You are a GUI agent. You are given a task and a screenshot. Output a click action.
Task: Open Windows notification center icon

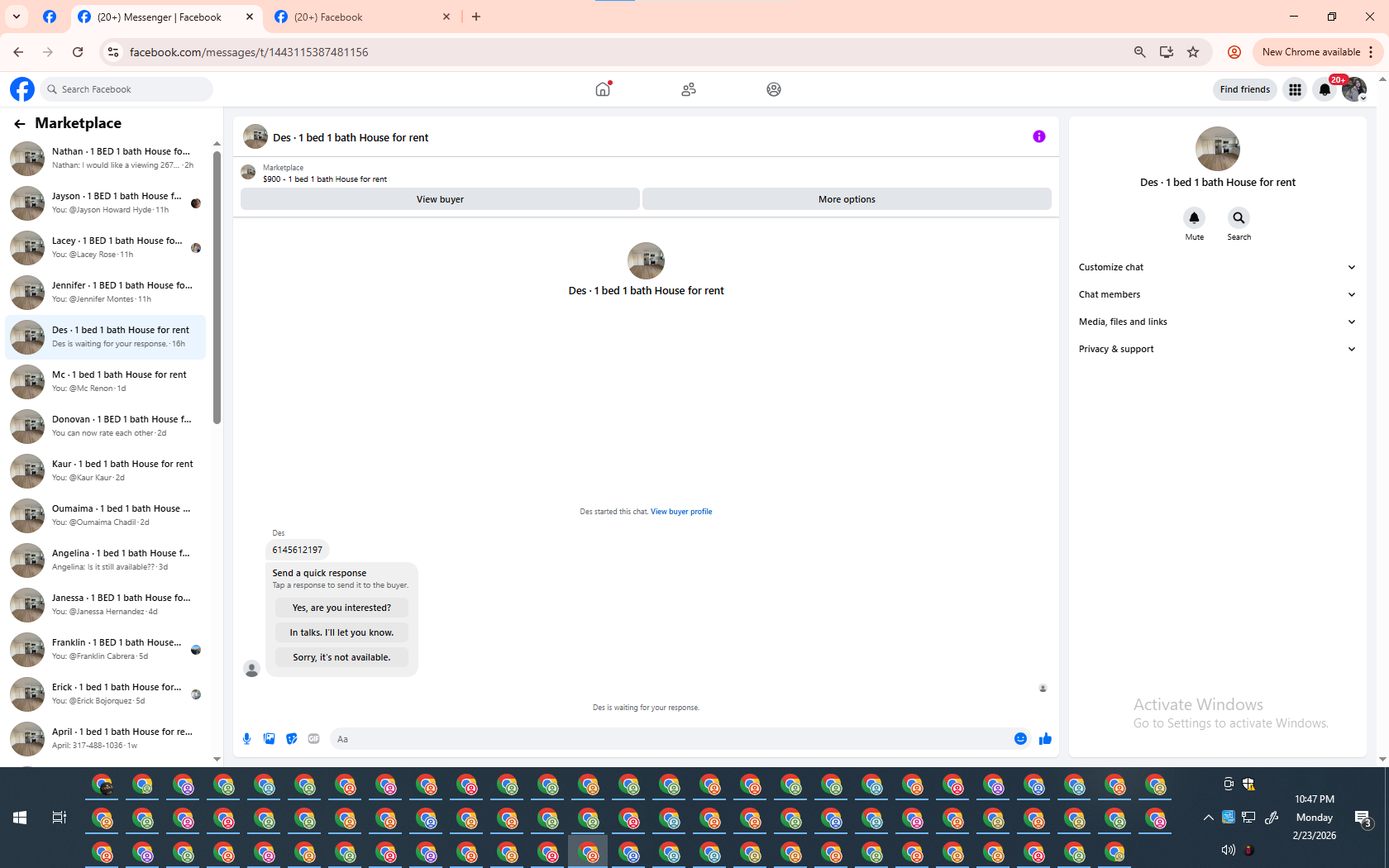click(x=1363, y=818)
